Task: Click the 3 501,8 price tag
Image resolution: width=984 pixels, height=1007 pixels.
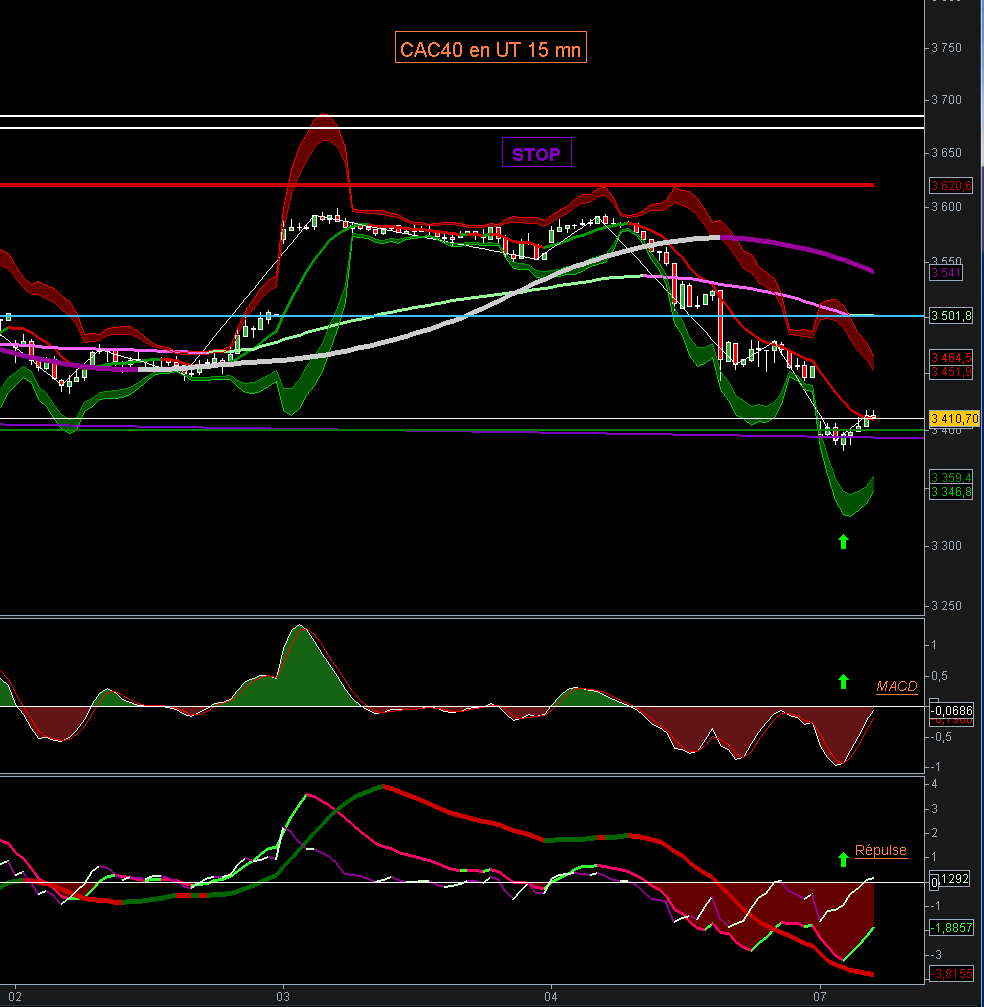Action: coord(951,316)
